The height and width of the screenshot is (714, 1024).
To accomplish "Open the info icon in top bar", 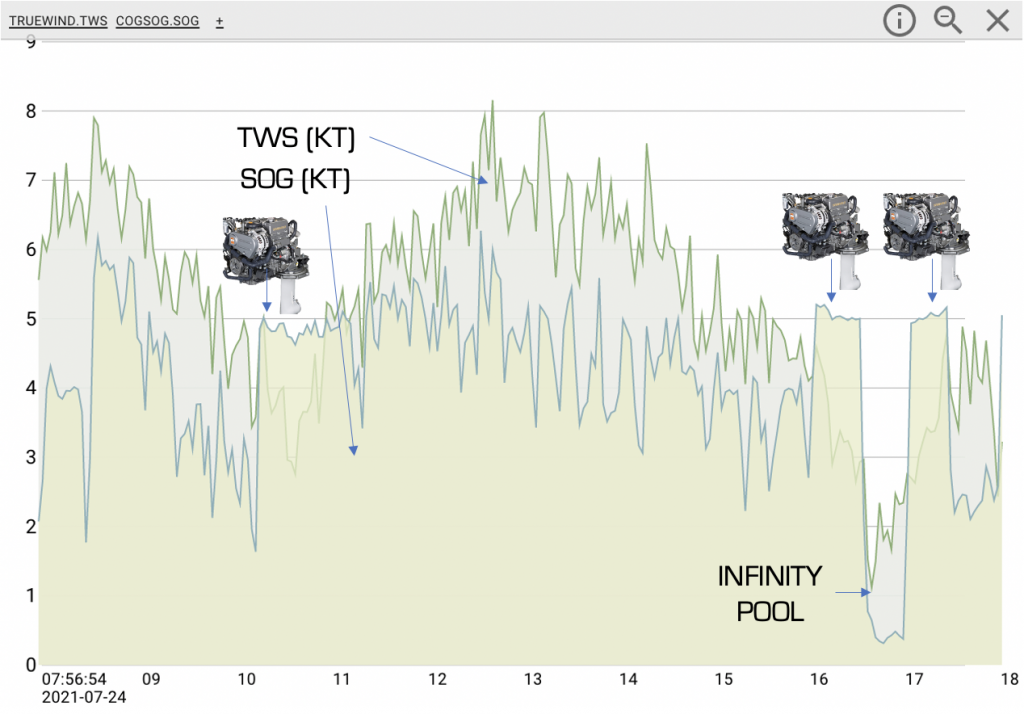I will tap(899, 20).
